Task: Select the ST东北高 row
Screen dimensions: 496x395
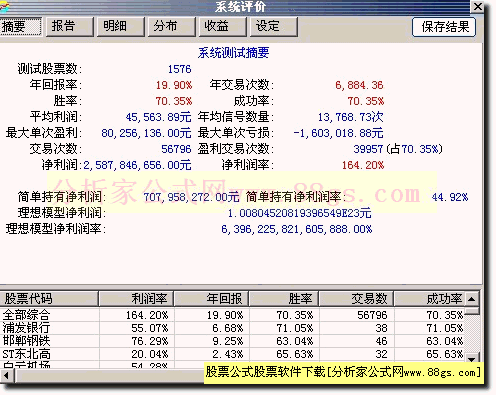Action: [x=232, y=354]
